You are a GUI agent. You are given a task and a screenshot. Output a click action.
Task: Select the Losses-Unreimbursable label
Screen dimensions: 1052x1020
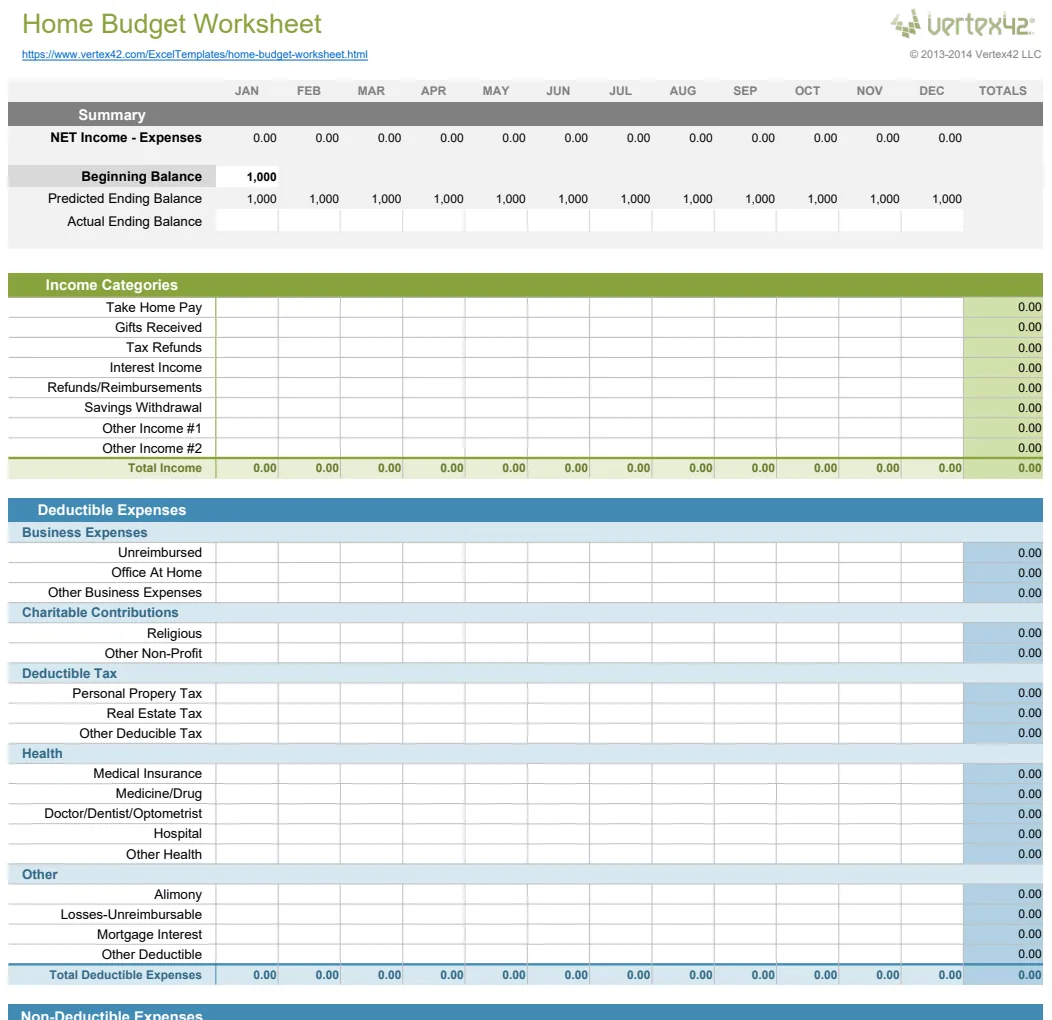[x=131, y=915]
